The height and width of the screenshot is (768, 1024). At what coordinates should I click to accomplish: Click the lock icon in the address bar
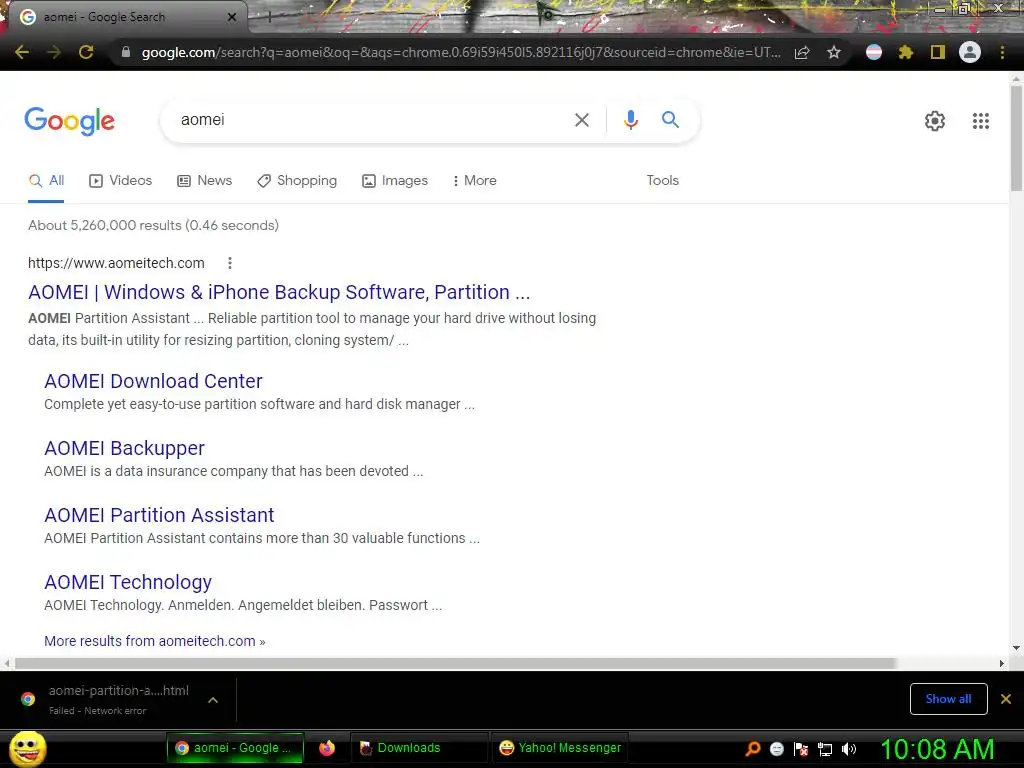point(126,52)
